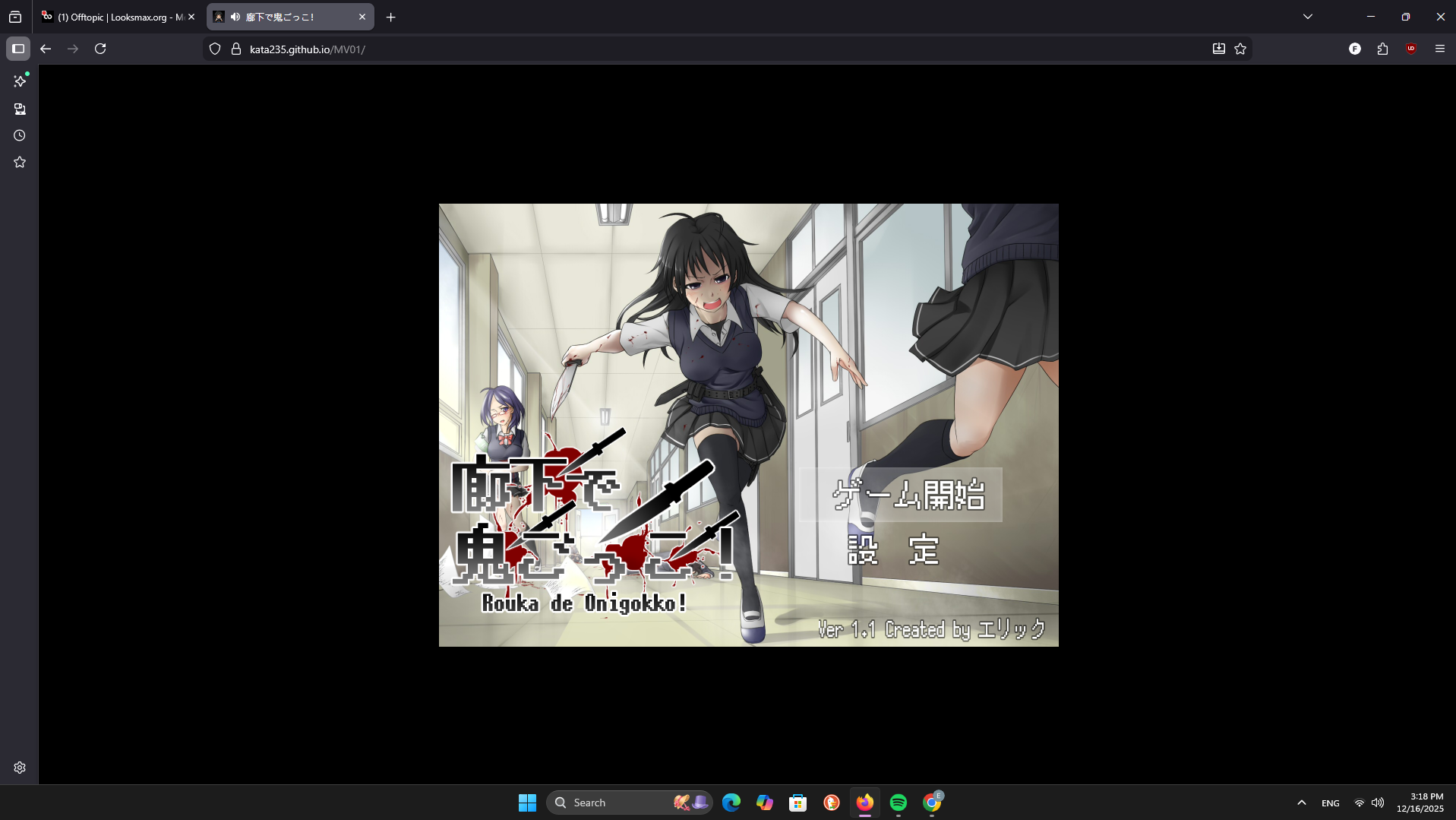Viewport: 1456px width, 820px height.
Task: Switch to the Looksmax.org Offtopic tab
Action: coord(114,17)
